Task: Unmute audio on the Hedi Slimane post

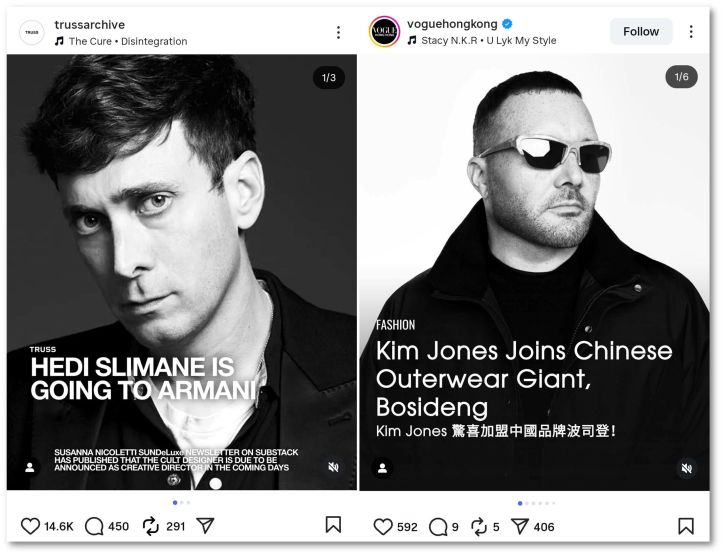Action: pos(333,467)
